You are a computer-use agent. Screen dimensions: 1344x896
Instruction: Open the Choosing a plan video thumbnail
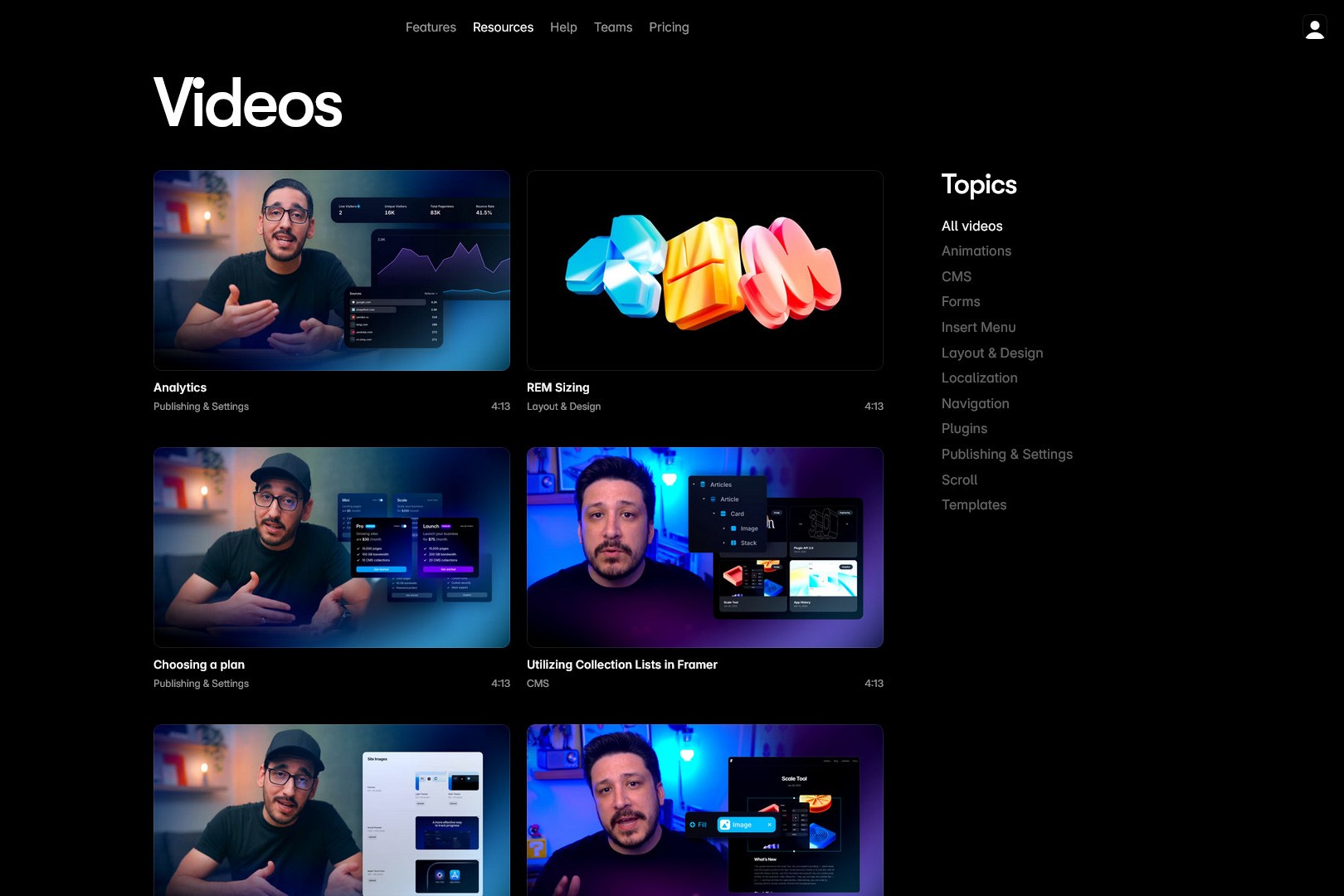pos(332,548)
